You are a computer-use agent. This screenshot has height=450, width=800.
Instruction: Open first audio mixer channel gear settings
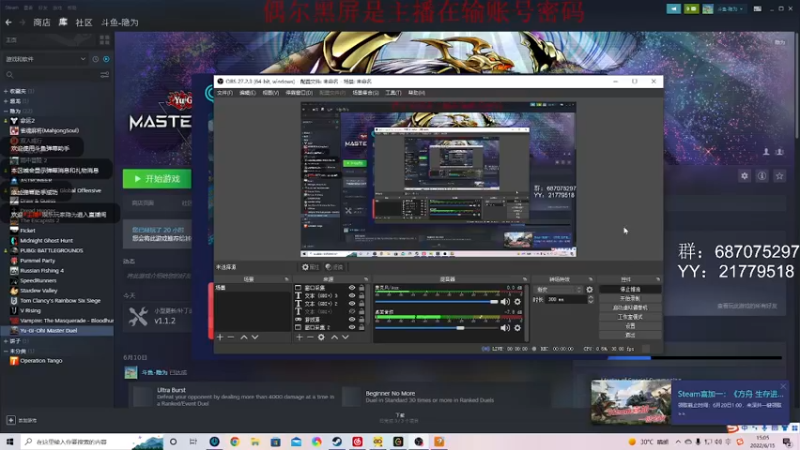[x=517, y=302]
